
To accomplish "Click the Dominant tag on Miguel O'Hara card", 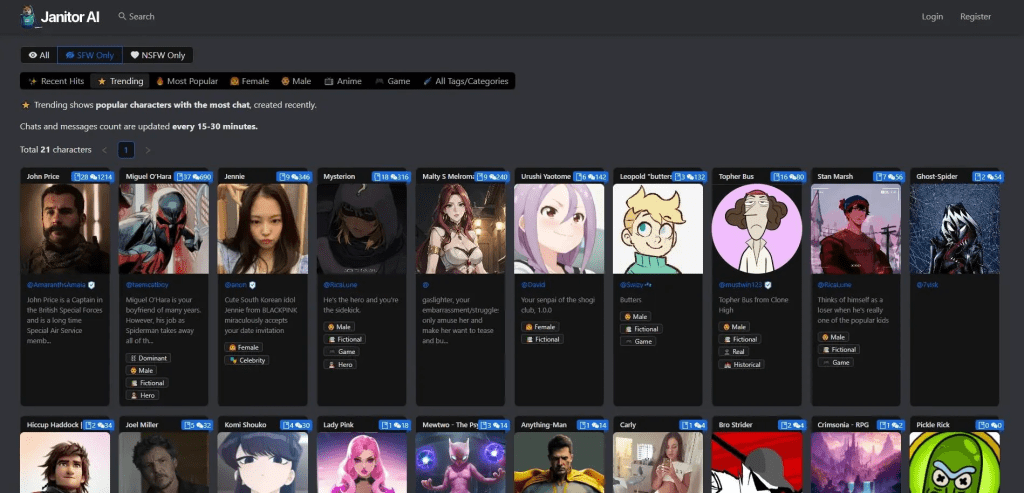I will click(148, 358).
